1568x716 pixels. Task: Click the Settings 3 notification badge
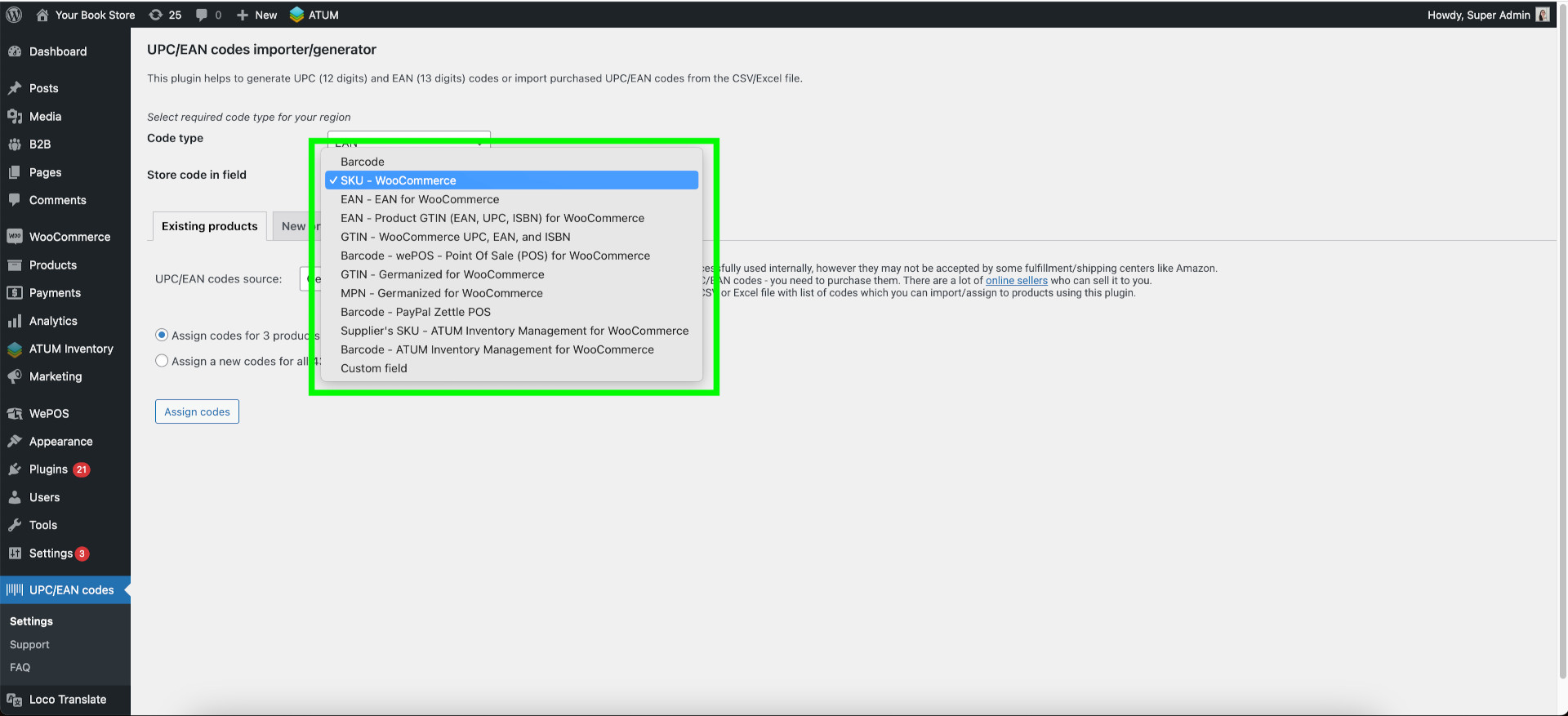tap(82, 554)
